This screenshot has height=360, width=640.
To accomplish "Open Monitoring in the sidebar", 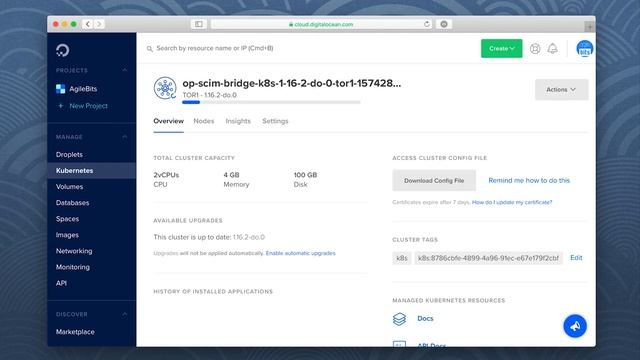I will click(73, 267).
